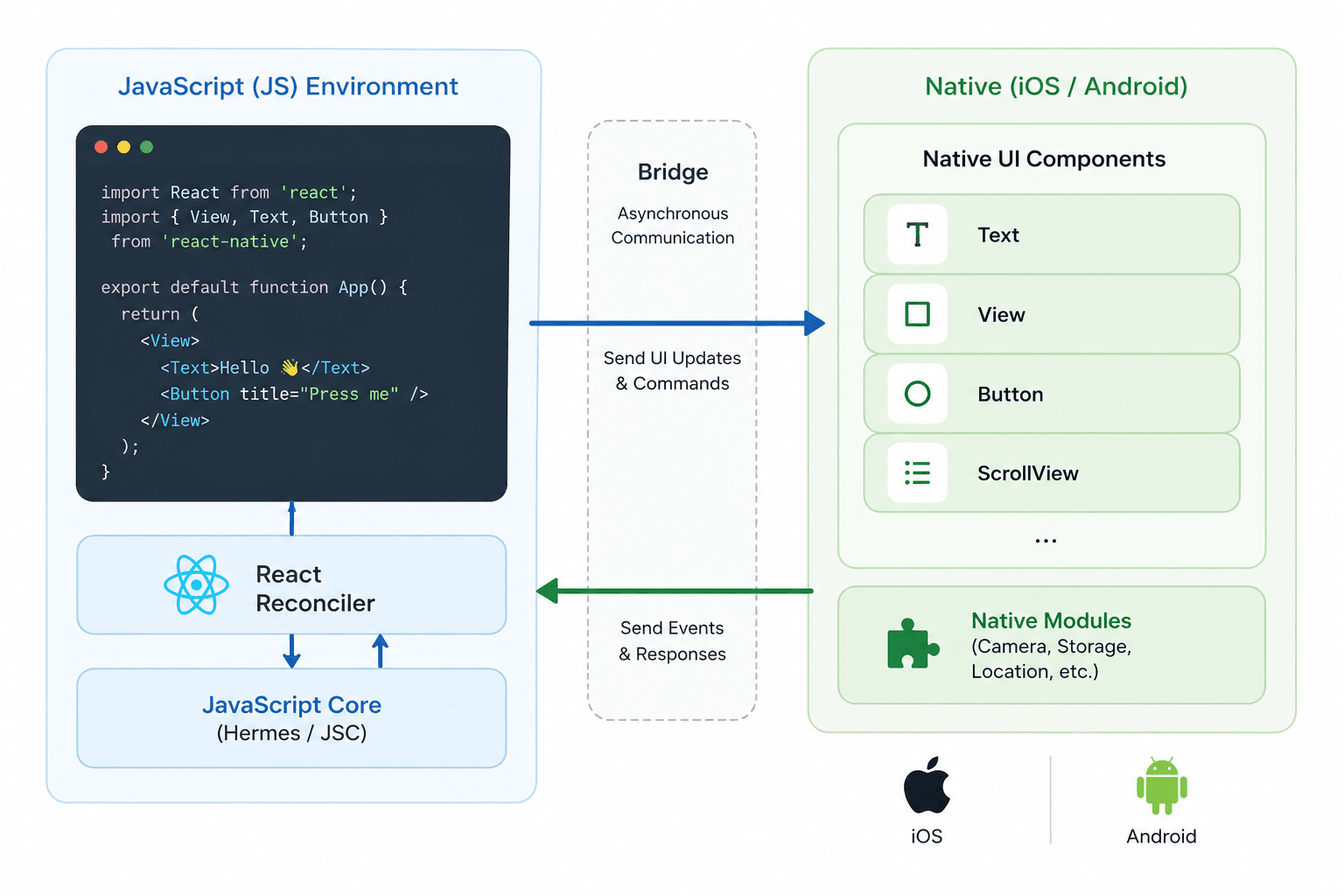This screenshot has height=896, width=1344.
Task: Click 'Send Events & Responses' label
Action: tap(672, 641)
